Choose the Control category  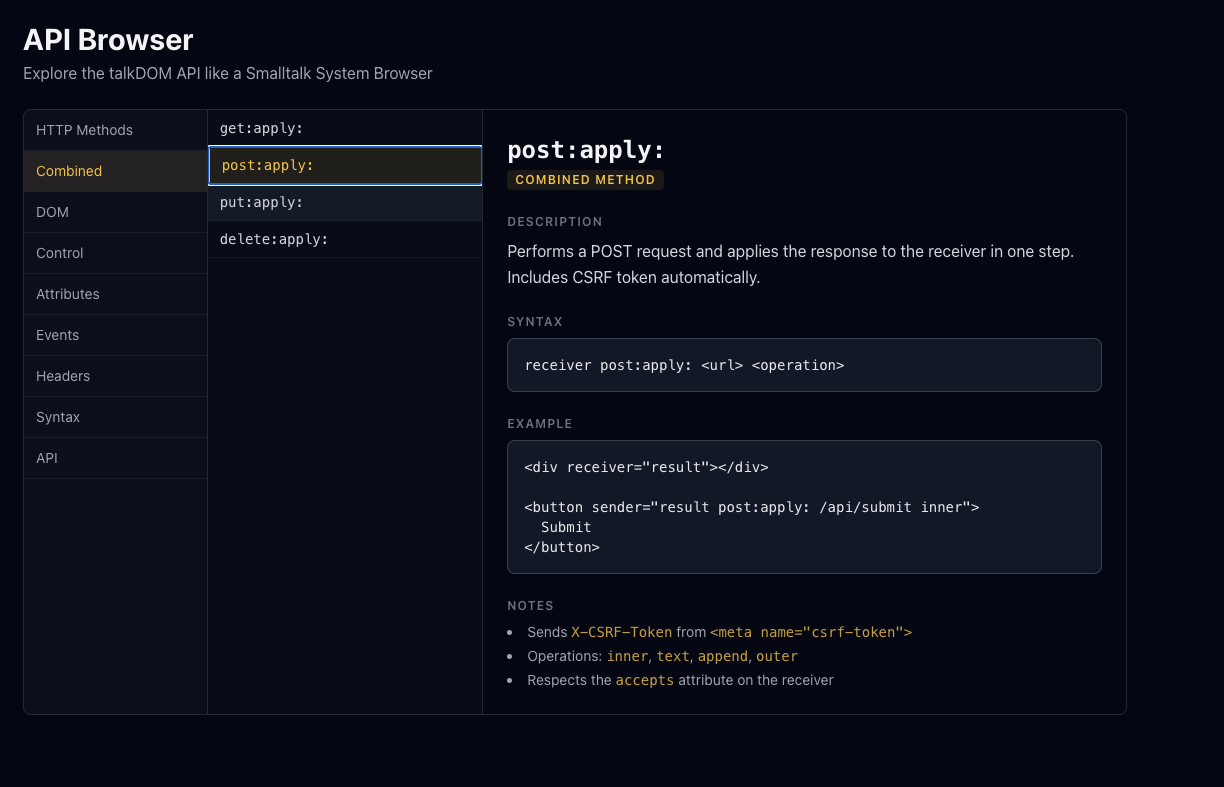click(115, 253)
